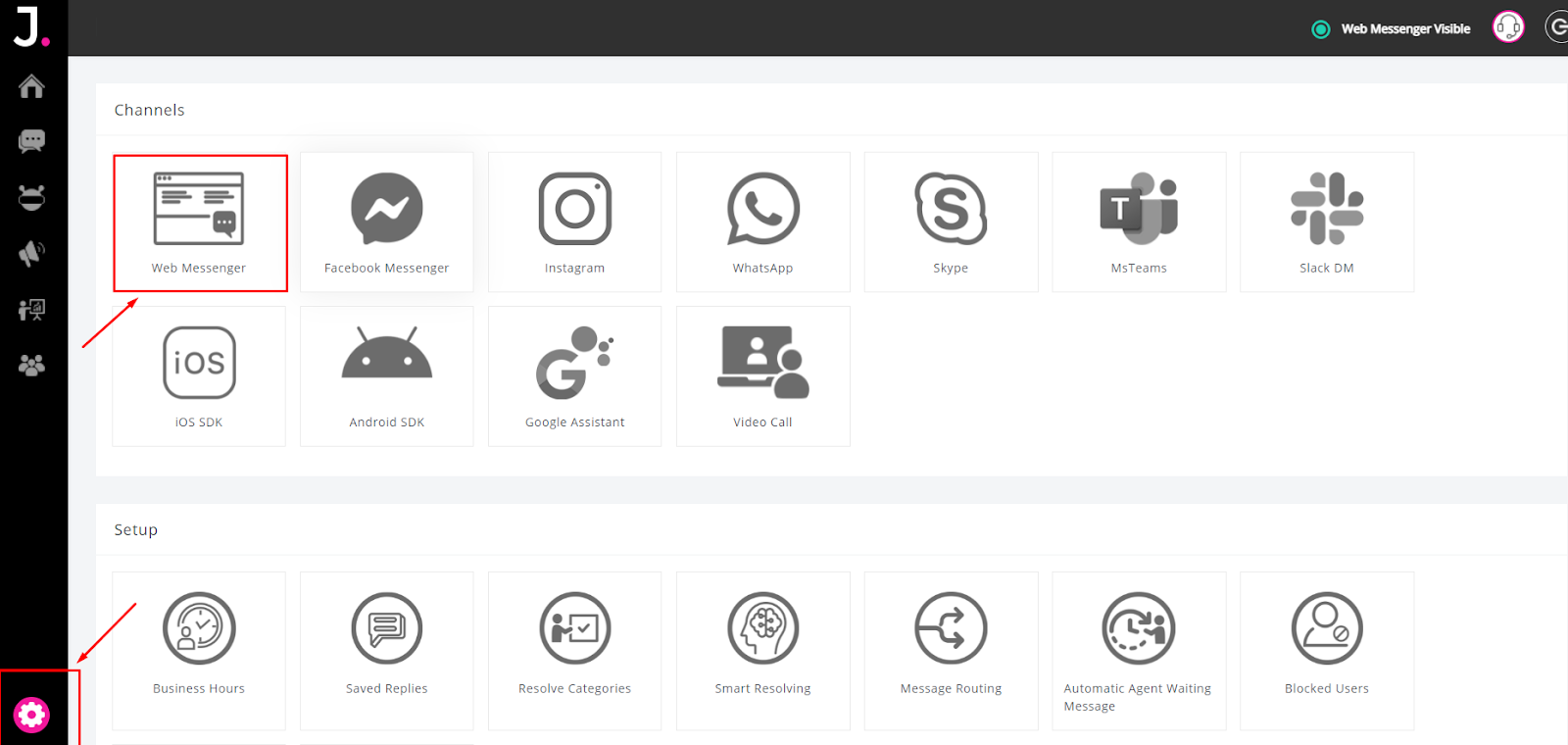Open Resolve Categories setup
Viewport: 1568px width, 745px height.
pos(575,651)
